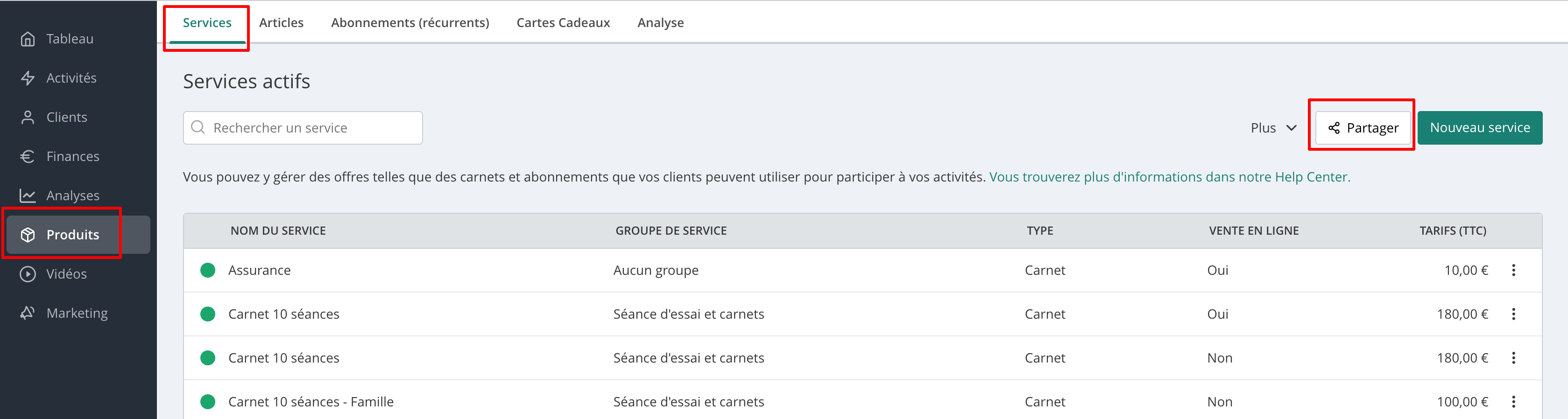Click the Activités lightning bolt icon

(x=28, y=78)
